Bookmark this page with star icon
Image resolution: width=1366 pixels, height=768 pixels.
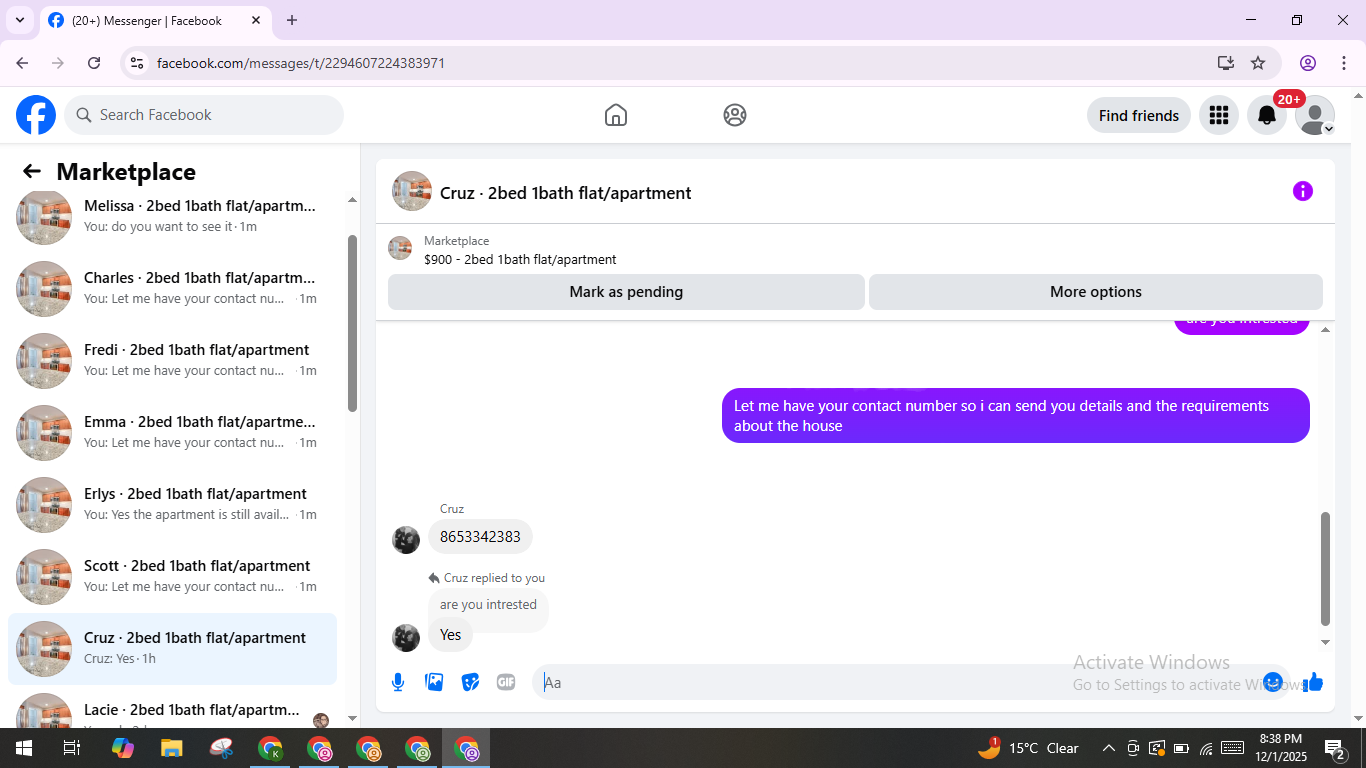(1258, 63)
